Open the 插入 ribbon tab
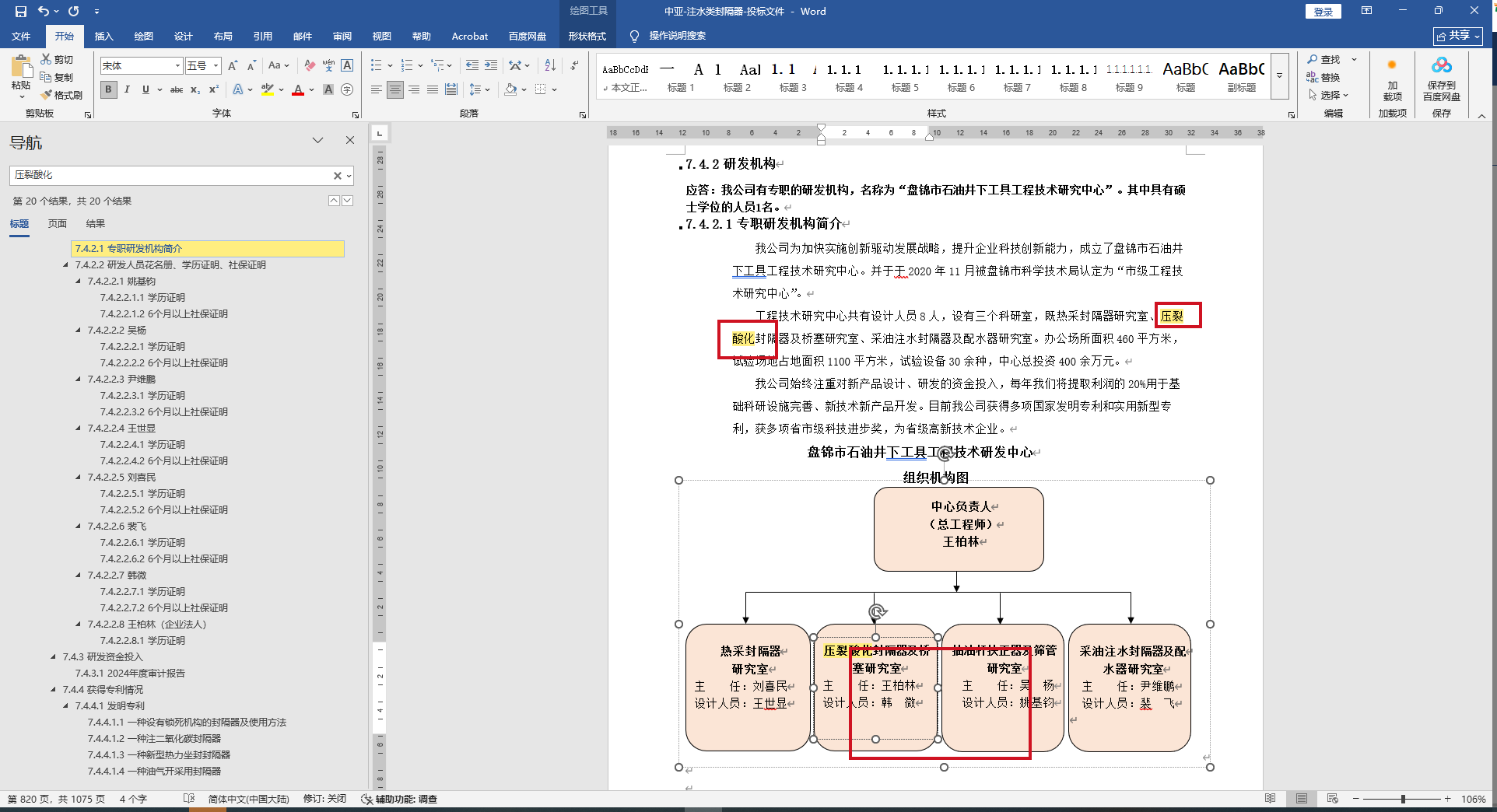1497x812 pixels. pos(103,37)
